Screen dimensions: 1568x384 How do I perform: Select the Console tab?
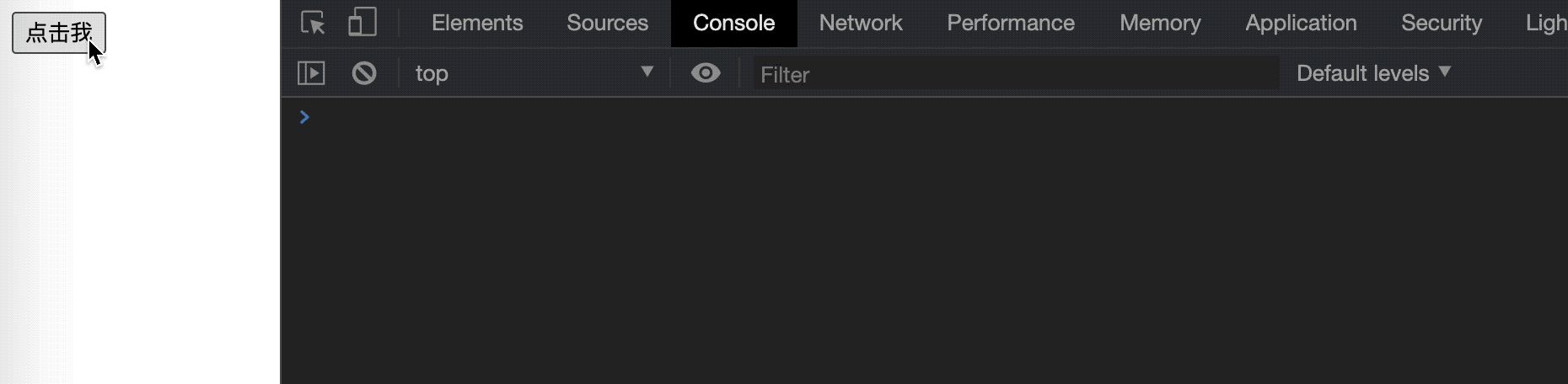733,23
